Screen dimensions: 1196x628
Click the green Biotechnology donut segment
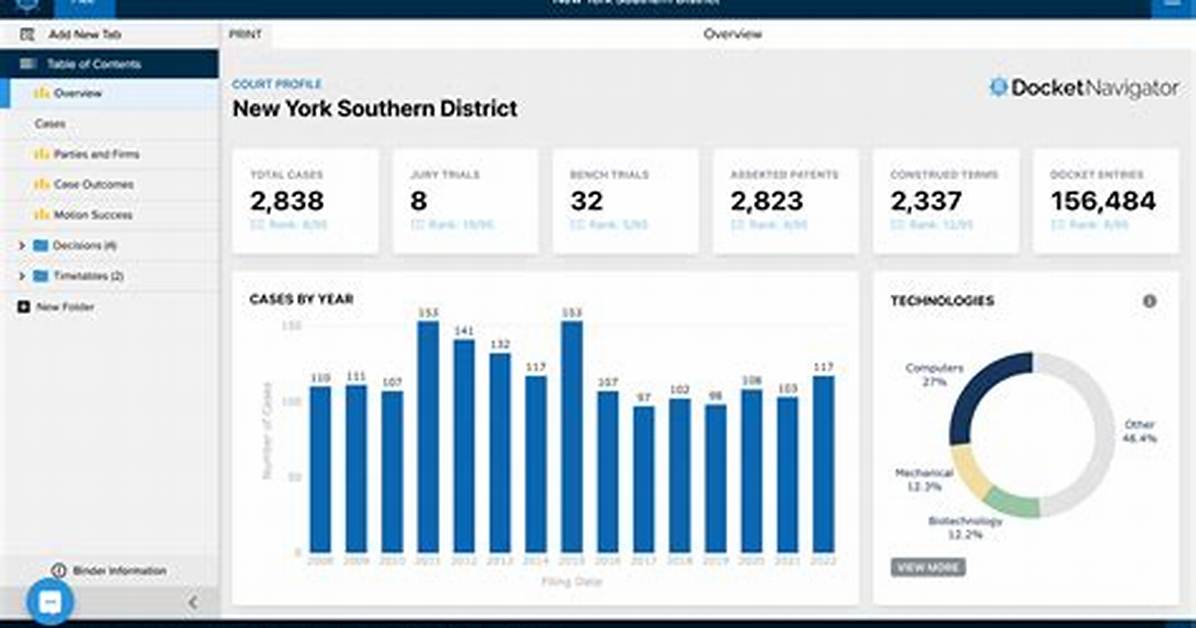pyautogui.click(x=1013, y=503)
